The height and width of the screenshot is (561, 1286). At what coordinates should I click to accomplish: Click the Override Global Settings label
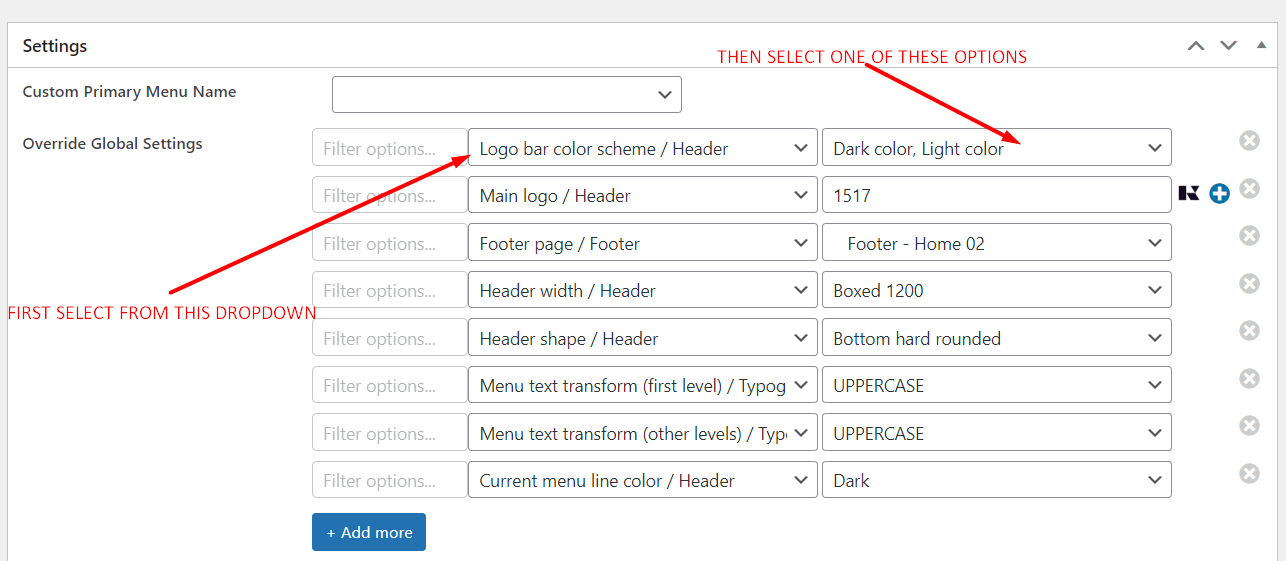coord(113,144)
